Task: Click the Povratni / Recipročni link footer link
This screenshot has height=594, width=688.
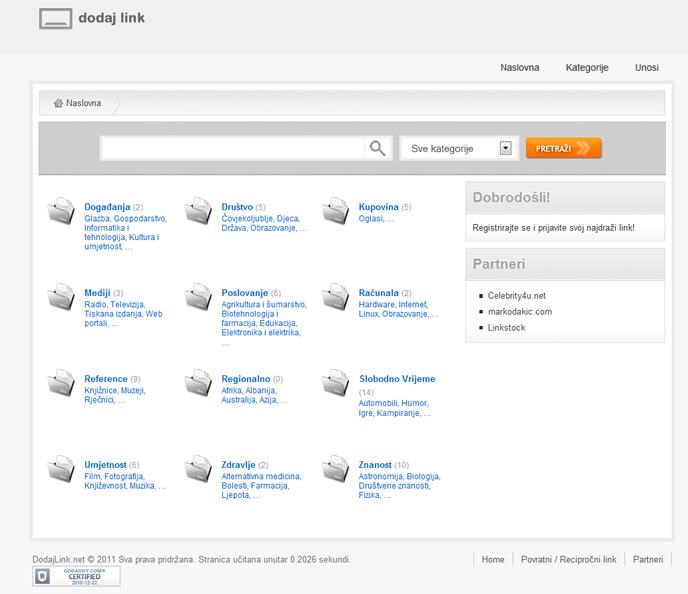Action: pyautogui.click(x=569, y=560)
